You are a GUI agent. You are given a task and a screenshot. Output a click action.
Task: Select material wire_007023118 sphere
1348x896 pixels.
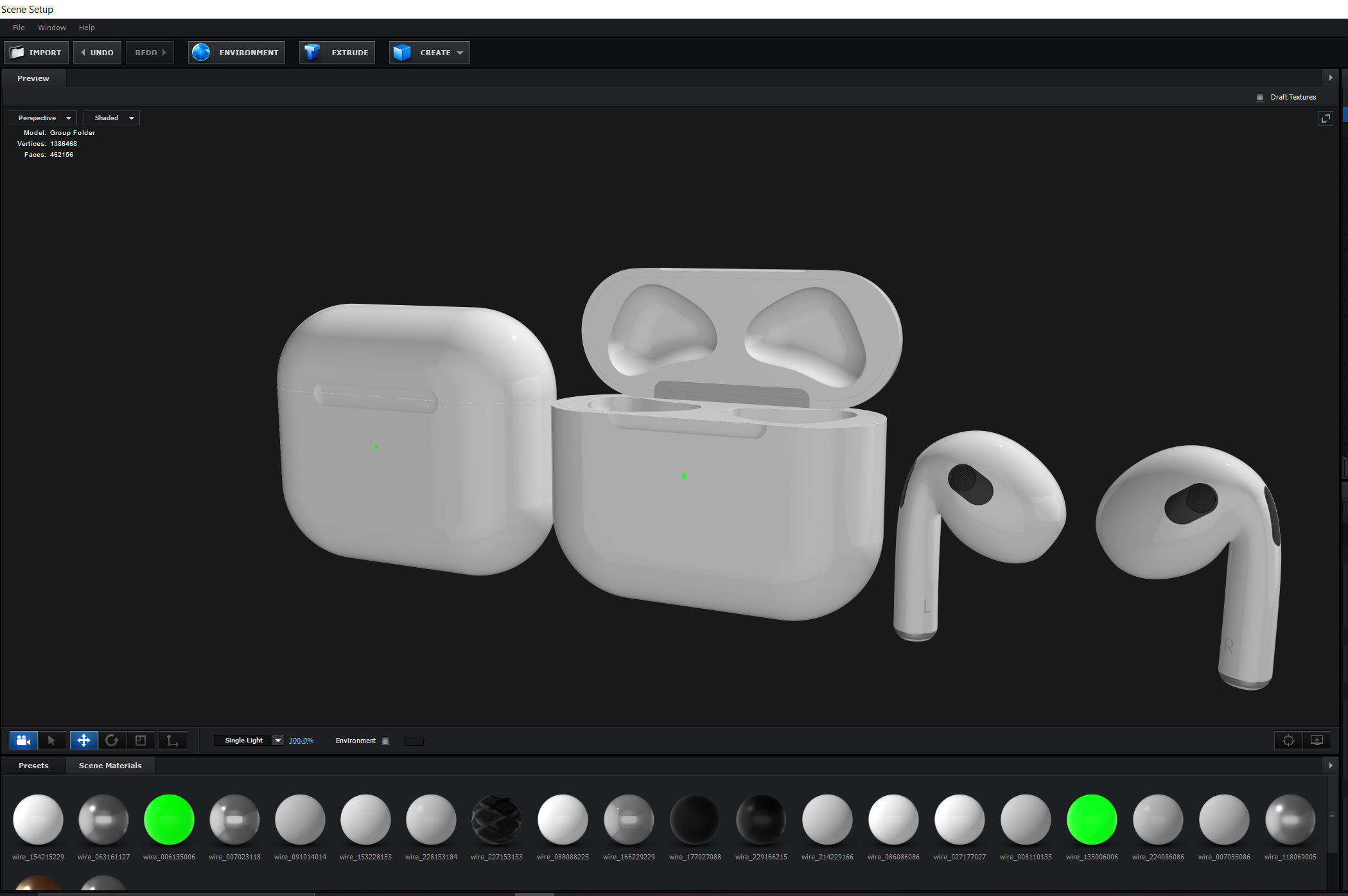234,819
